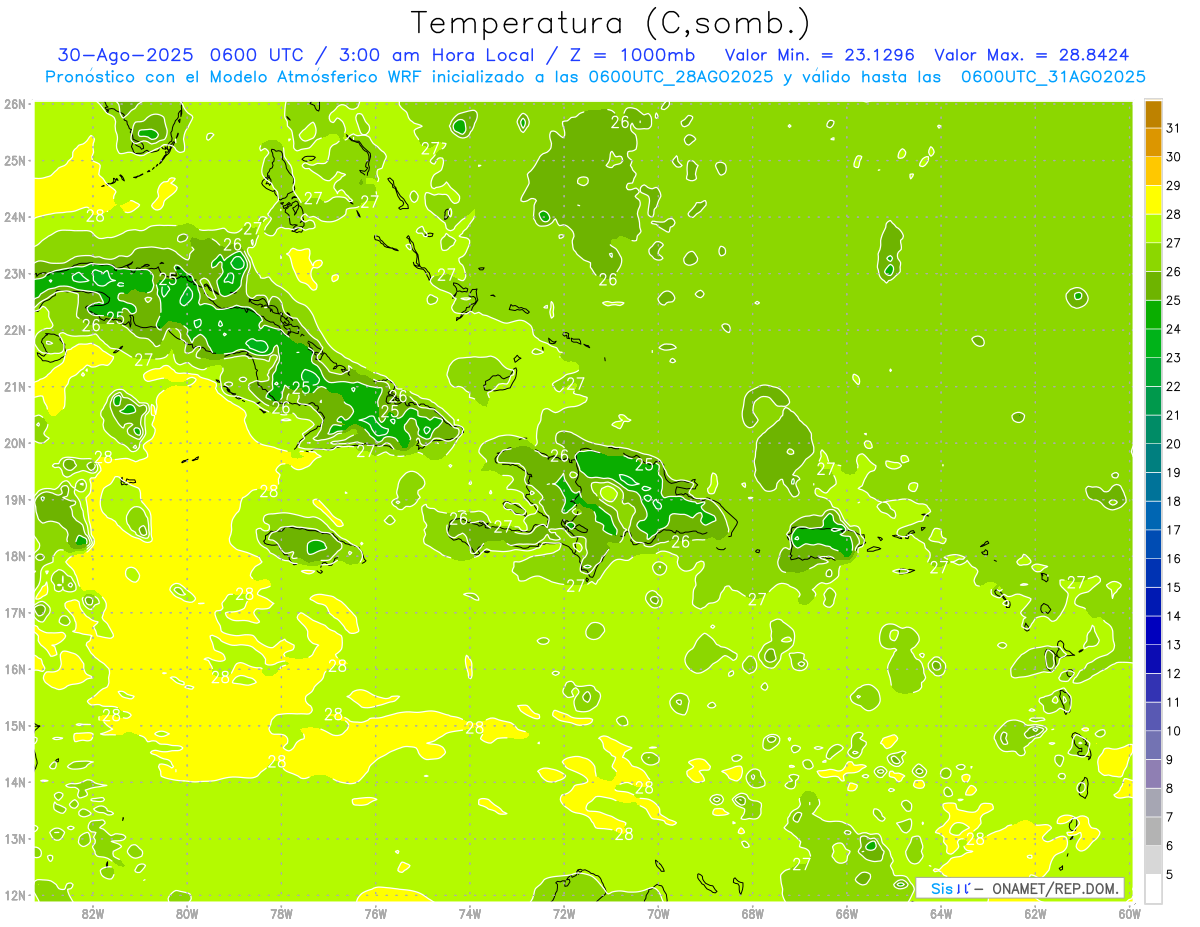The image size is (1200, 927).
Task: Click the 70W longitude axis label
Action: point(658,913)
